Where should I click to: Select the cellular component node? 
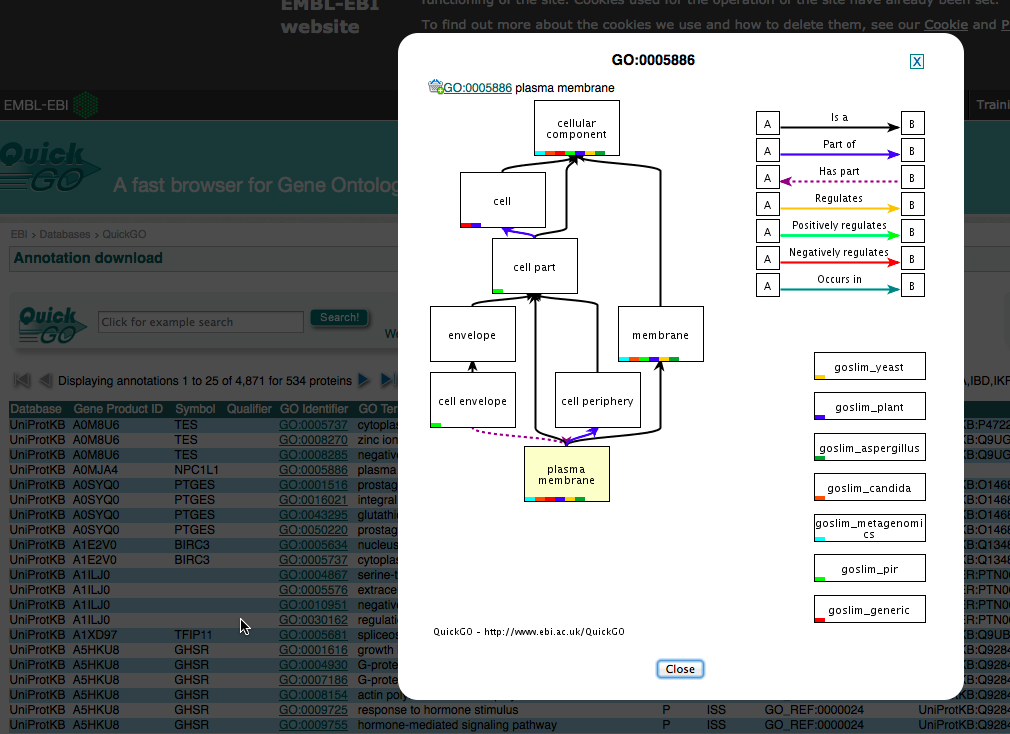click(576, 127)
